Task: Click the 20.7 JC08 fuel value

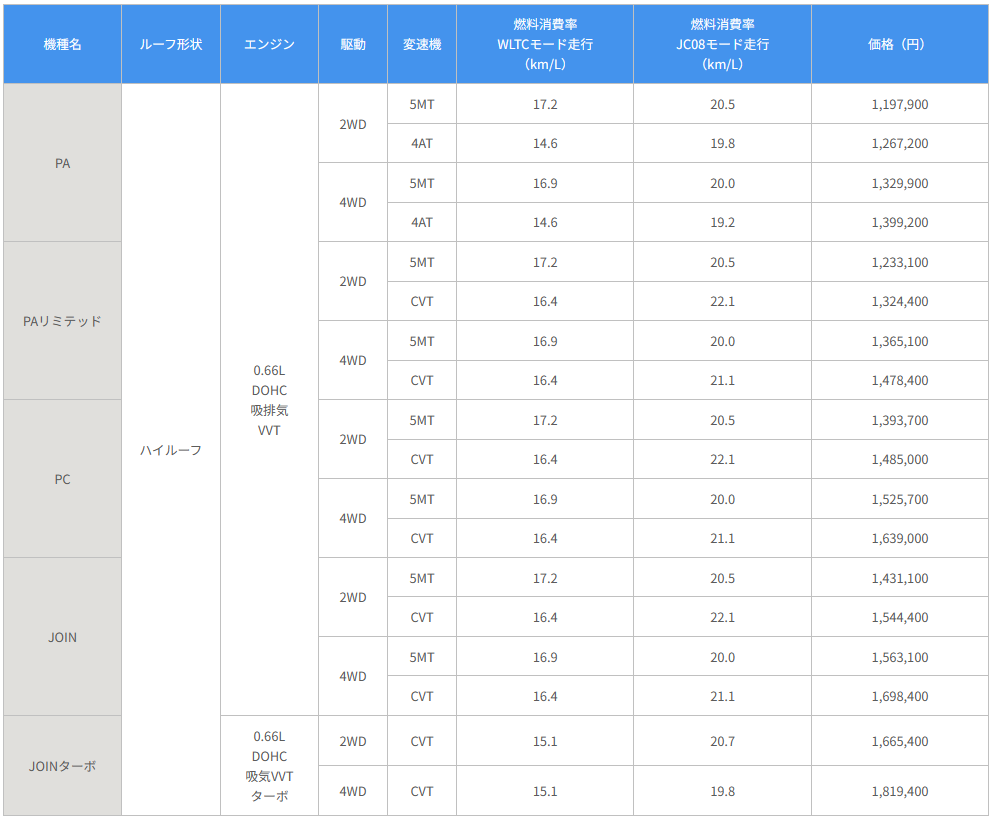Action: 722,742
